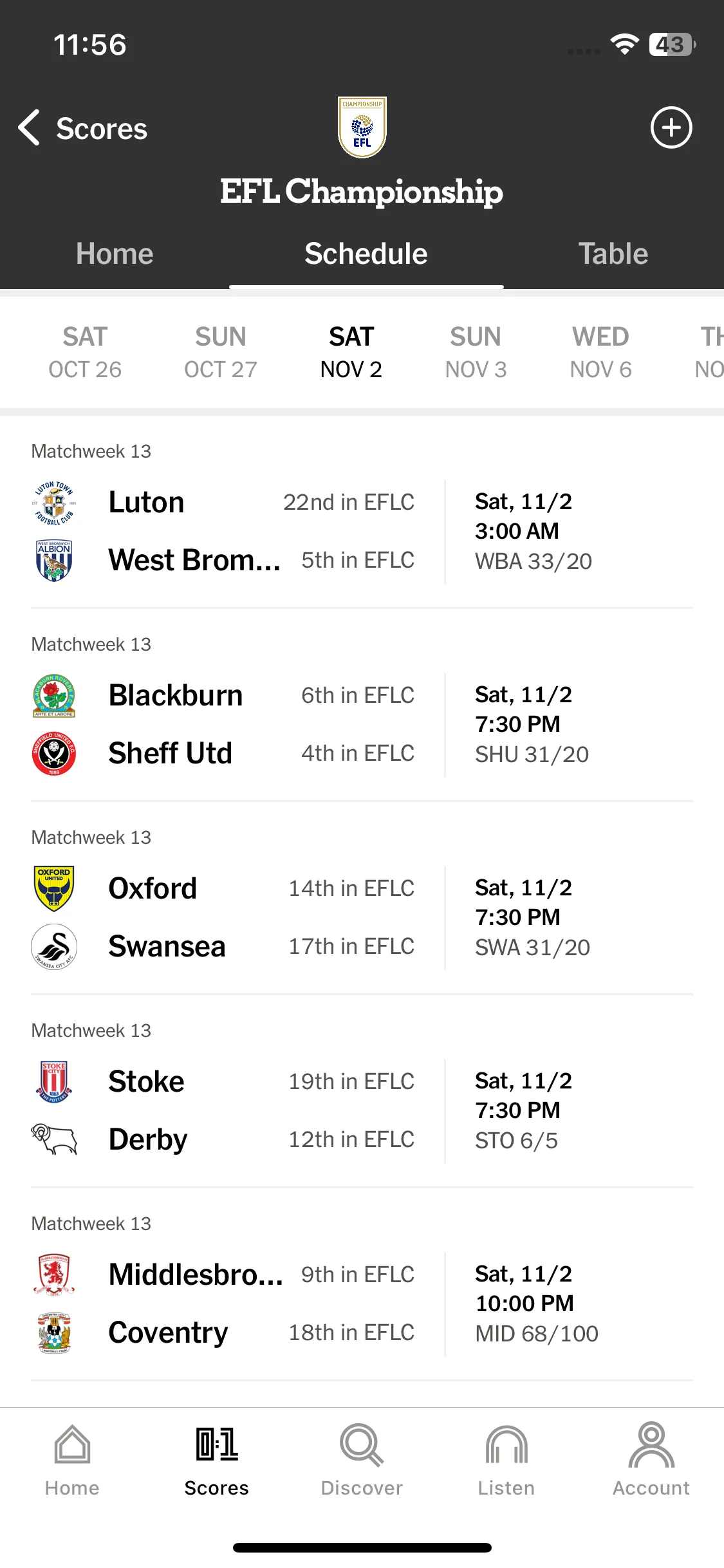This screenshot has width=724, height=1568.
Task: Tap the Luton Town club crest
Action: tap(54, 502)
